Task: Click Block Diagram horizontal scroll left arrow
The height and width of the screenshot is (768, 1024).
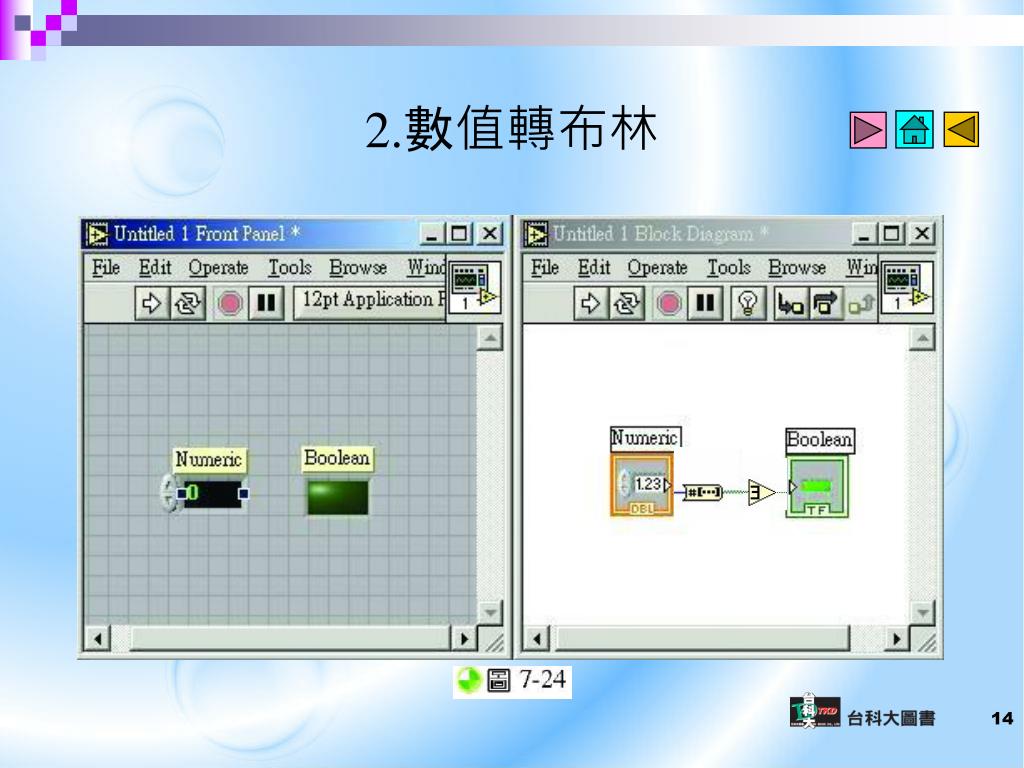Action: [x=537, y=639]
